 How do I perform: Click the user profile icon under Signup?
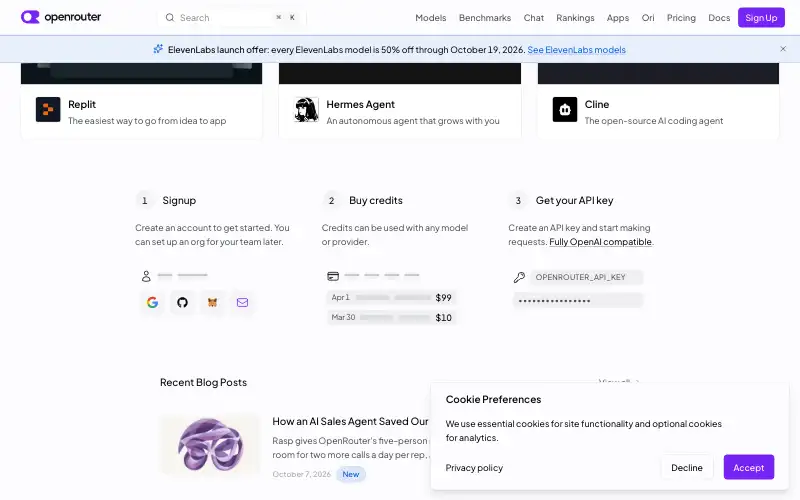146,276
